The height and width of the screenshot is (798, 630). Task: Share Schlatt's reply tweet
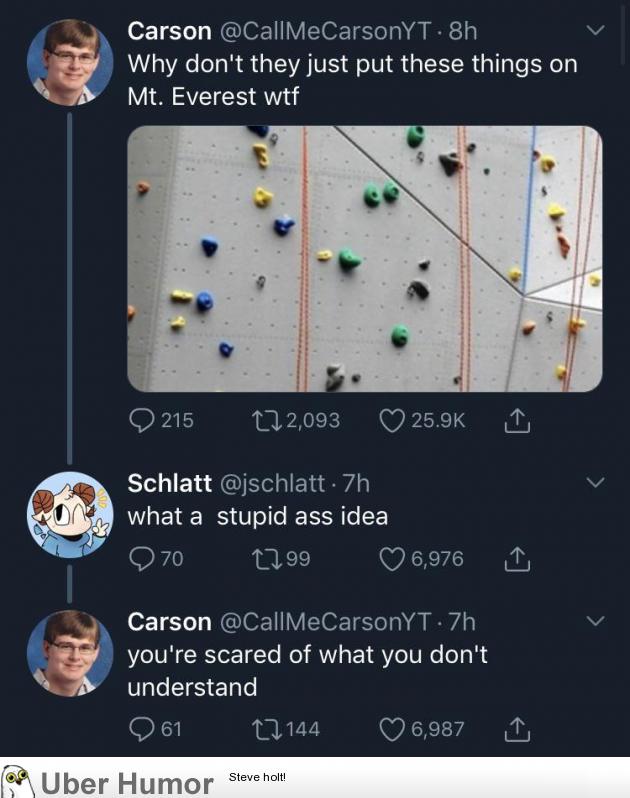[x=516, y=558]
